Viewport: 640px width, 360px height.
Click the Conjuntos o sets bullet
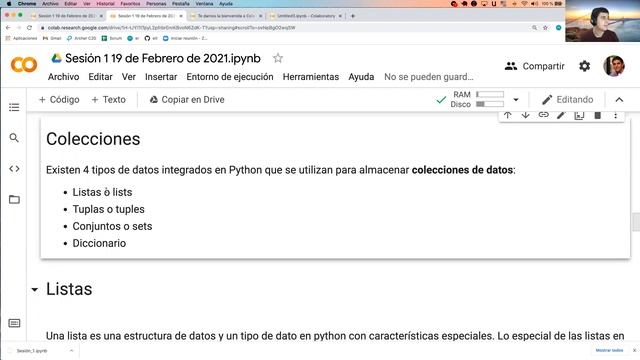(112, 226)
